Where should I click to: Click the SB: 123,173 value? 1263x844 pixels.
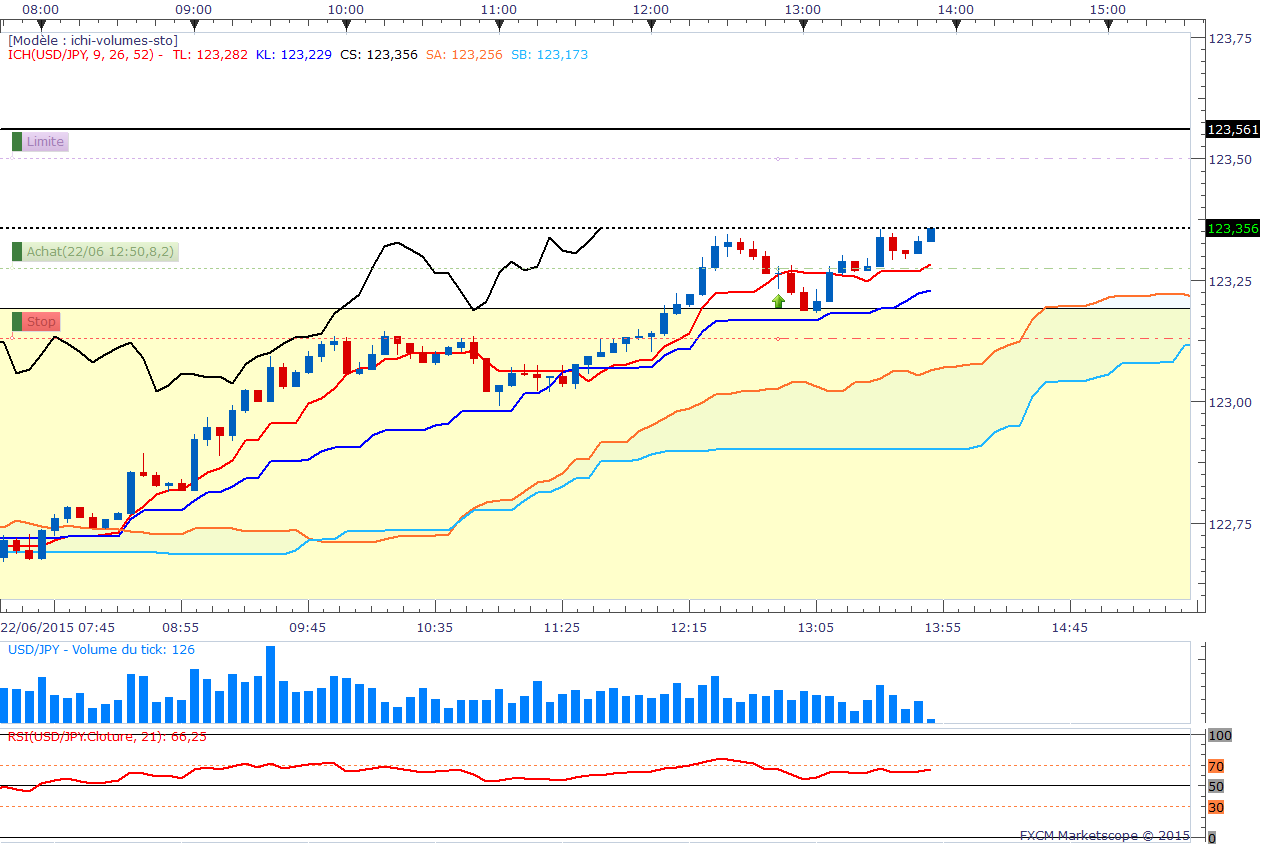pyautogui.click(x=549, y=55)
